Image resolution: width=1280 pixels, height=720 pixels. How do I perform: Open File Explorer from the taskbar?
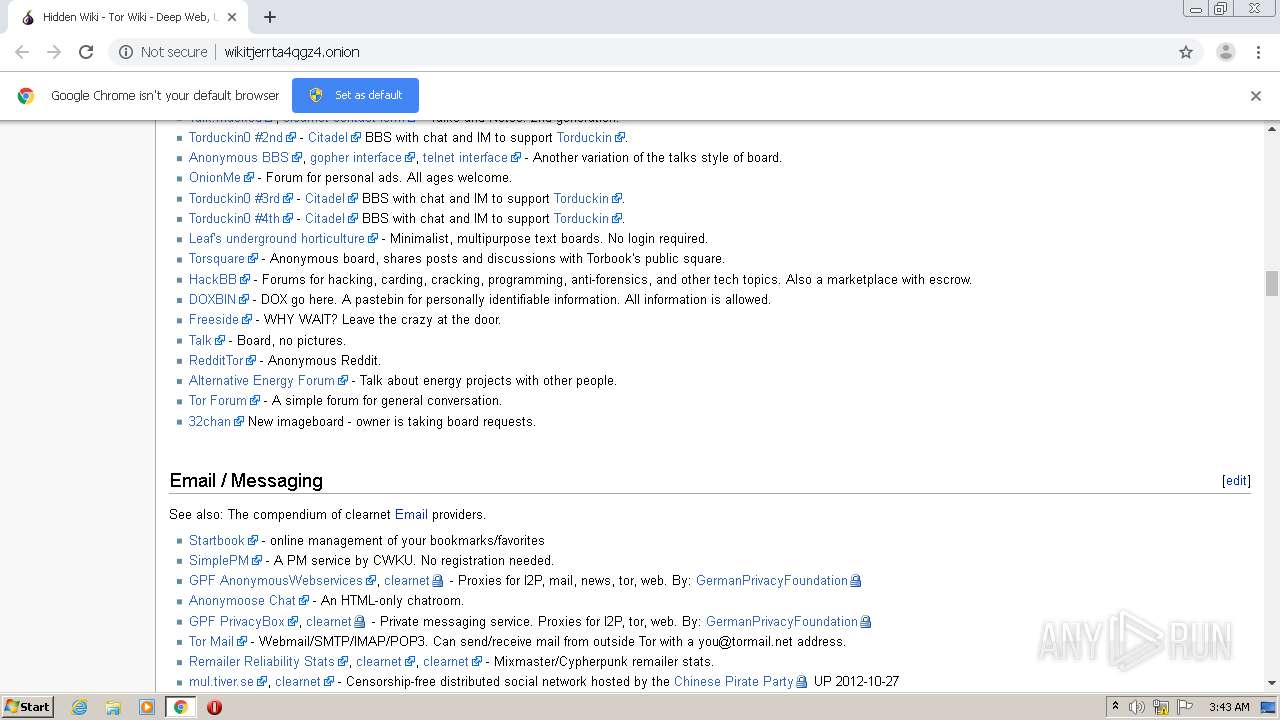coord(113,707)
